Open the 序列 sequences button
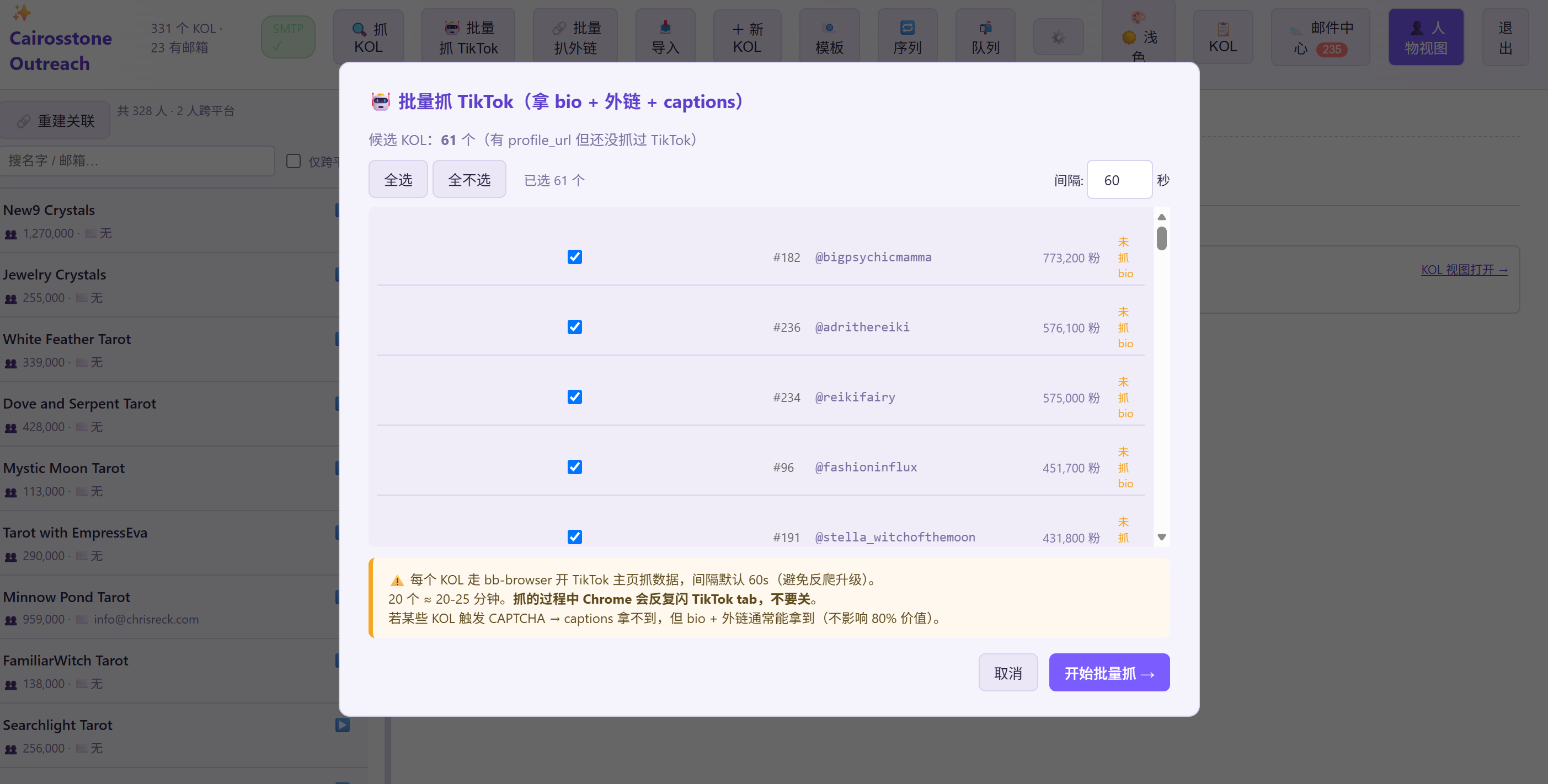 tap(908, 37)
